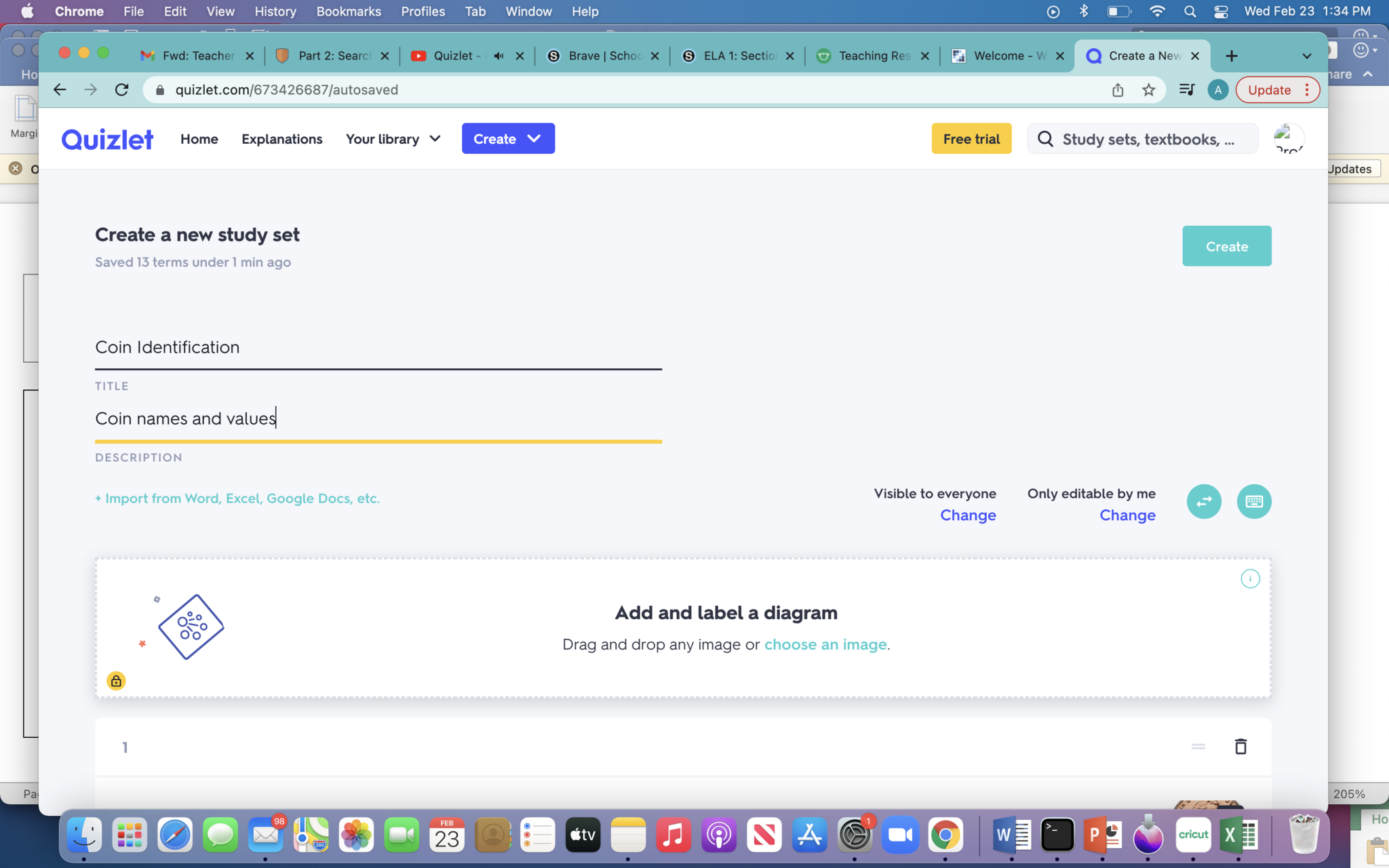Click the diagram info icon
The image size is (1389, 868).
1250,578
